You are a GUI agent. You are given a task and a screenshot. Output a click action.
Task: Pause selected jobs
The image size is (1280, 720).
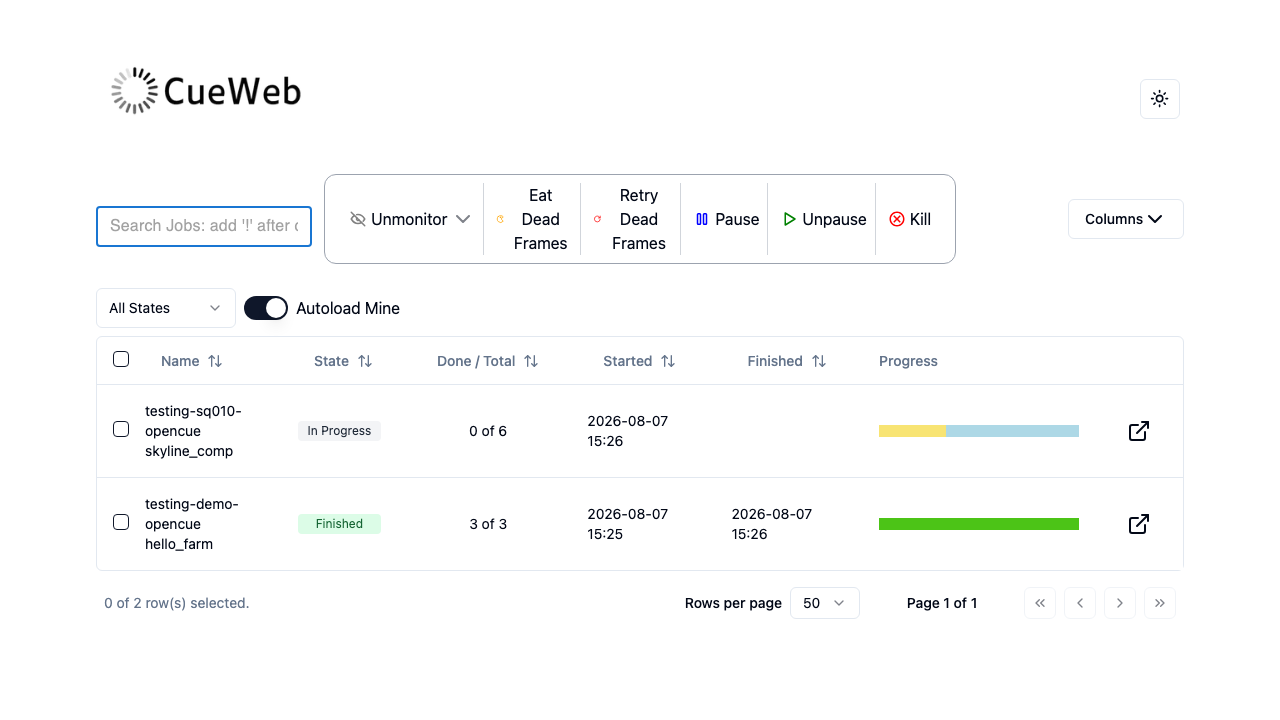[727, 219]
